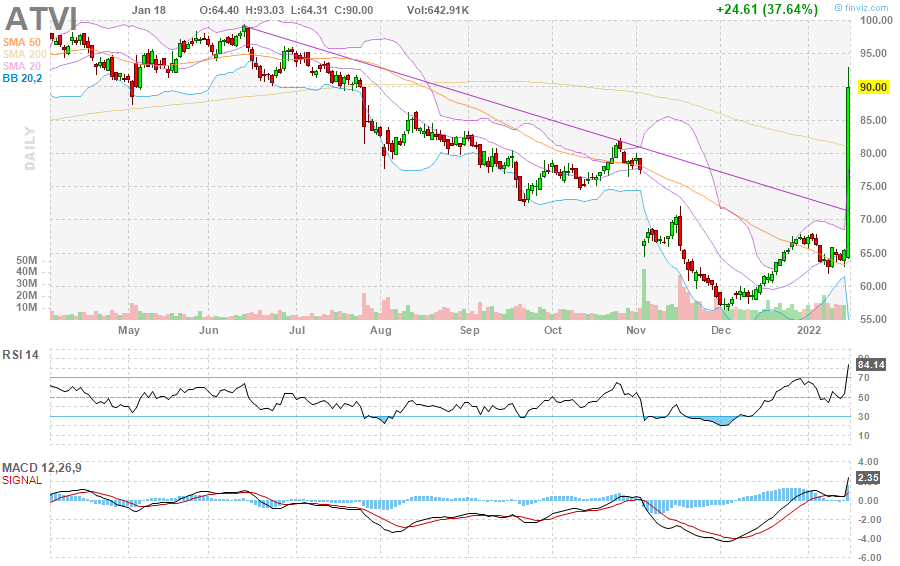Click the 65.00 price axis label
This screenshot has width=900, height=566.
873,253
